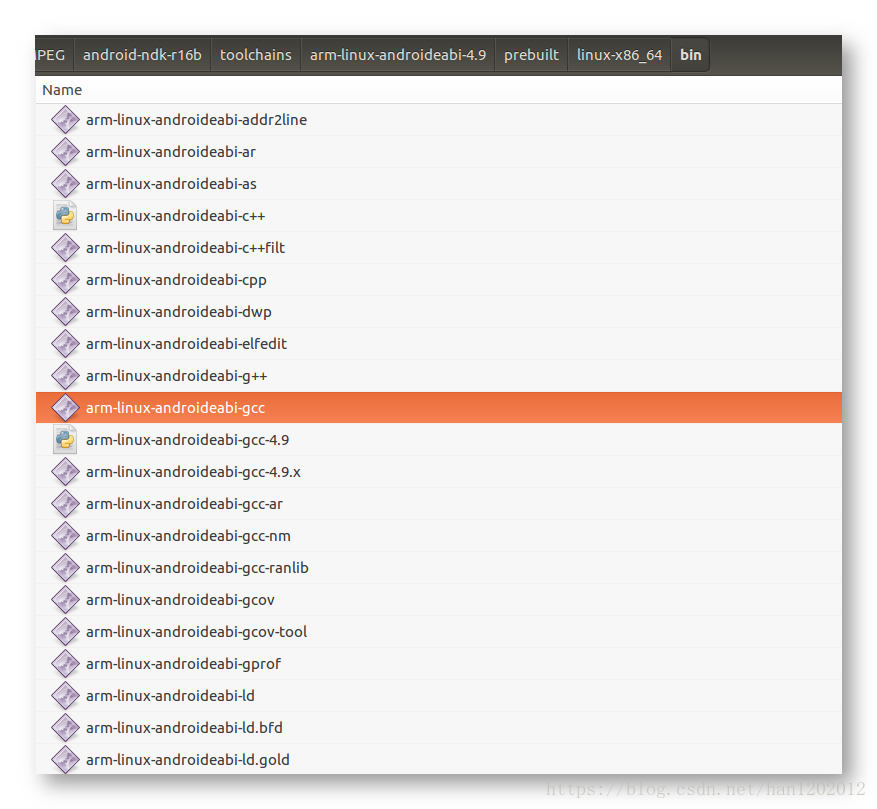The height and width of the screenshot is (809, 877).
Task: Click the arm-linux-androideabi-gcov-tool file icon
Action: [65, 632]
